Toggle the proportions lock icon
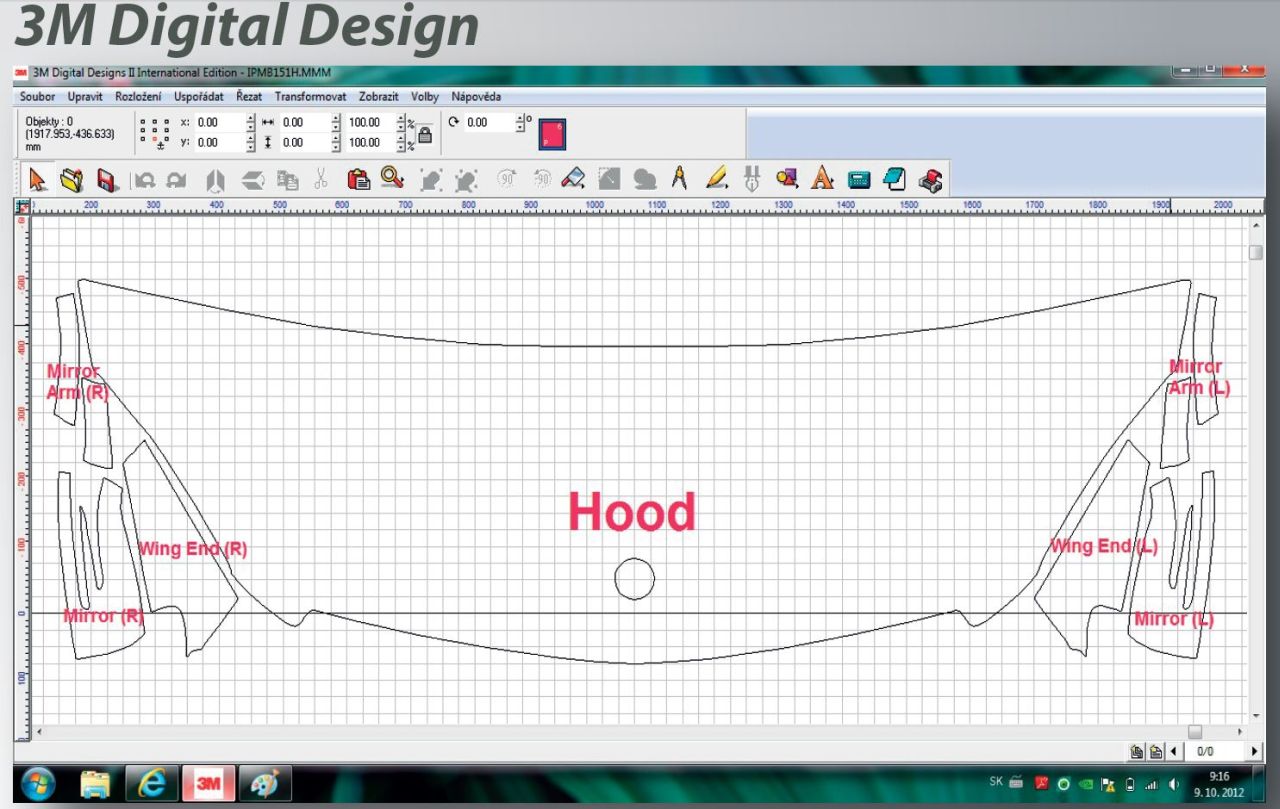1280x809 pixels. point(424,133)
